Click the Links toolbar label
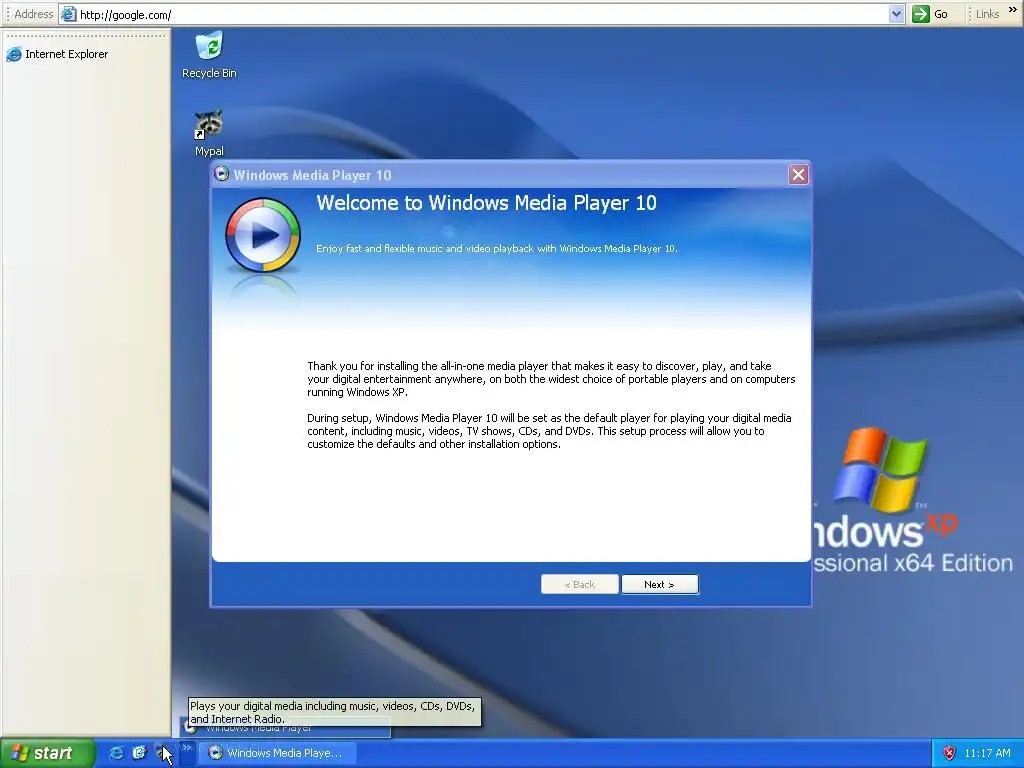This screenshot has width=1024, height=768. (x=987, y=14)
